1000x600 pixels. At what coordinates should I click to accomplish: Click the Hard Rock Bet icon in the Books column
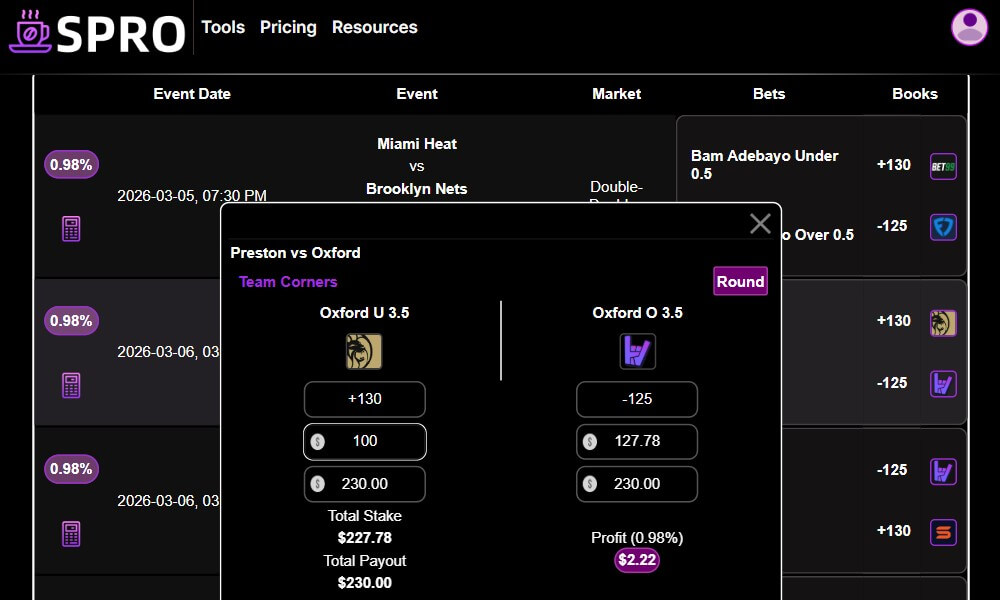941,383
